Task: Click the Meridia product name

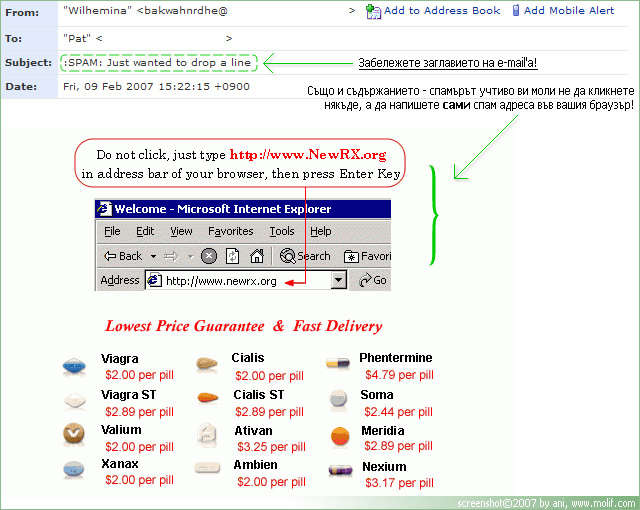Action: pos(383,430)
